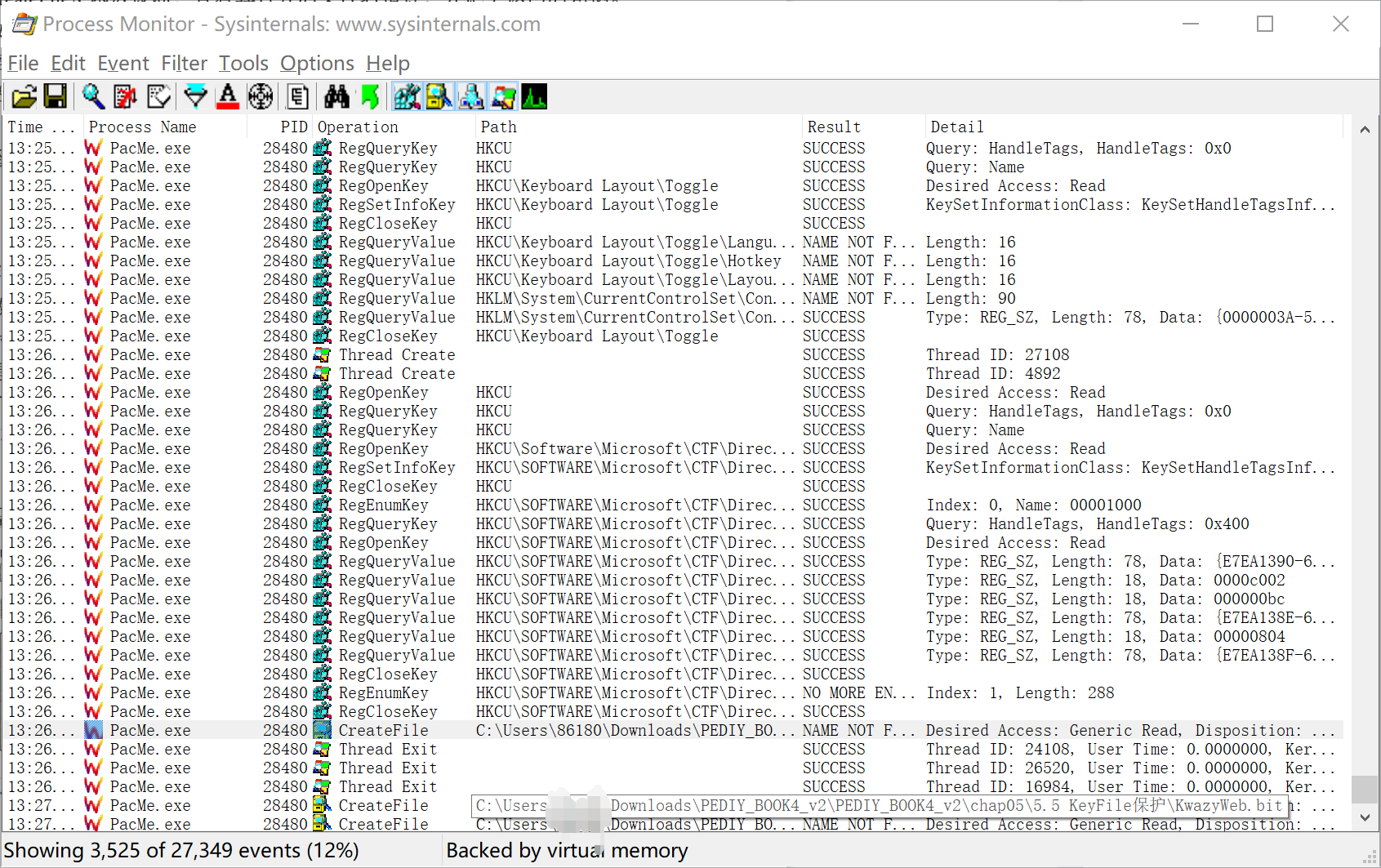Click the vertical scrollbar thumb

1365,790
